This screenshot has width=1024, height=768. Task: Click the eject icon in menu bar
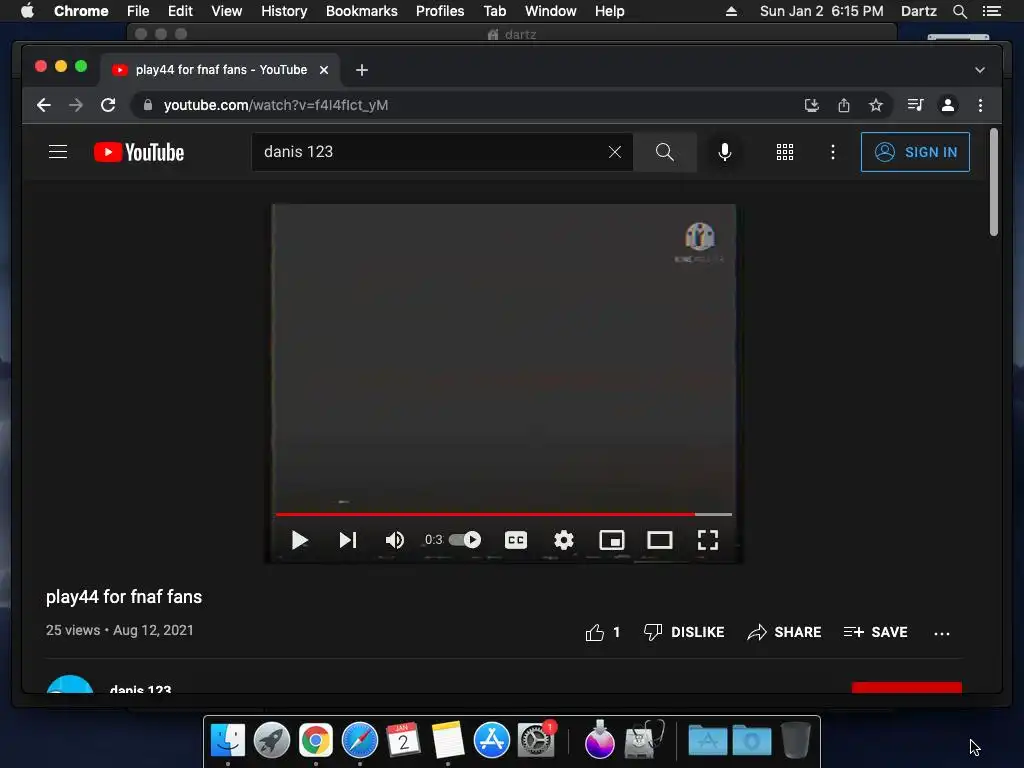(x=731, y=11)
